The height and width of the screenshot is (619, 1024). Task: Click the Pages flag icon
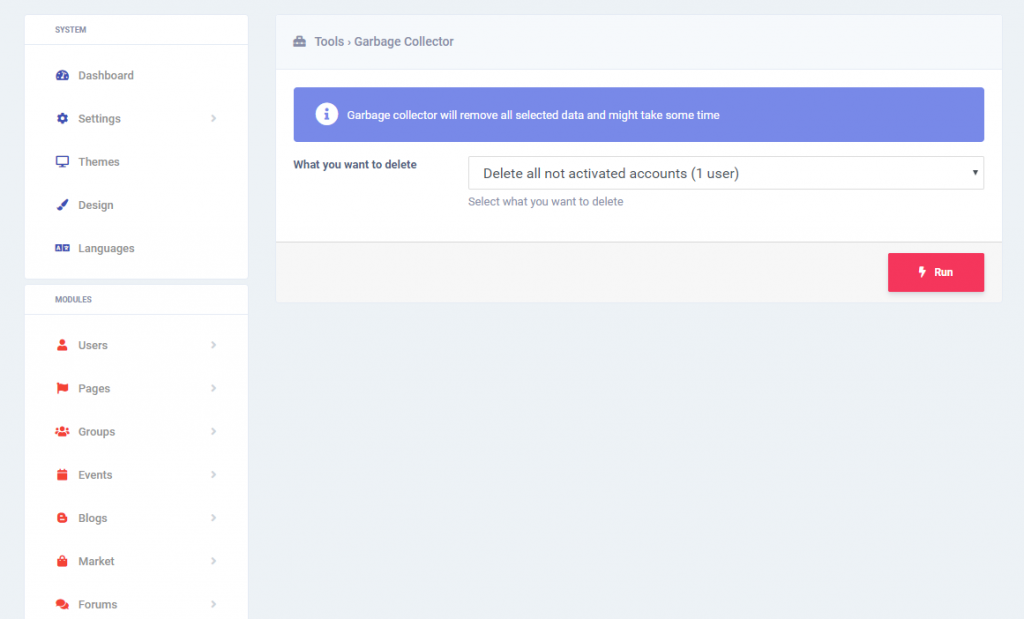(x=62, y=388)
